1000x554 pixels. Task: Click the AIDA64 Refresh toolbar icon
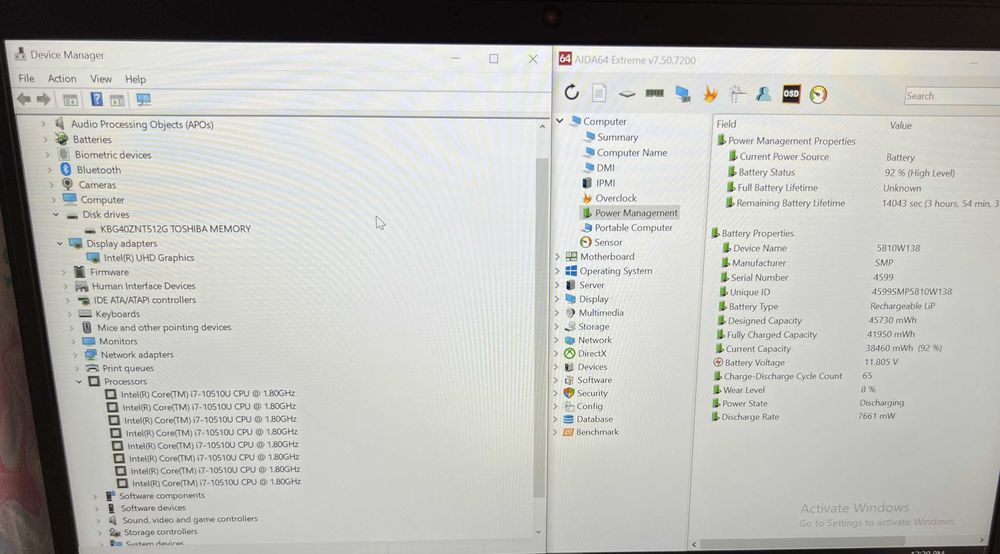pyautogui.click(x=571, y=92)
